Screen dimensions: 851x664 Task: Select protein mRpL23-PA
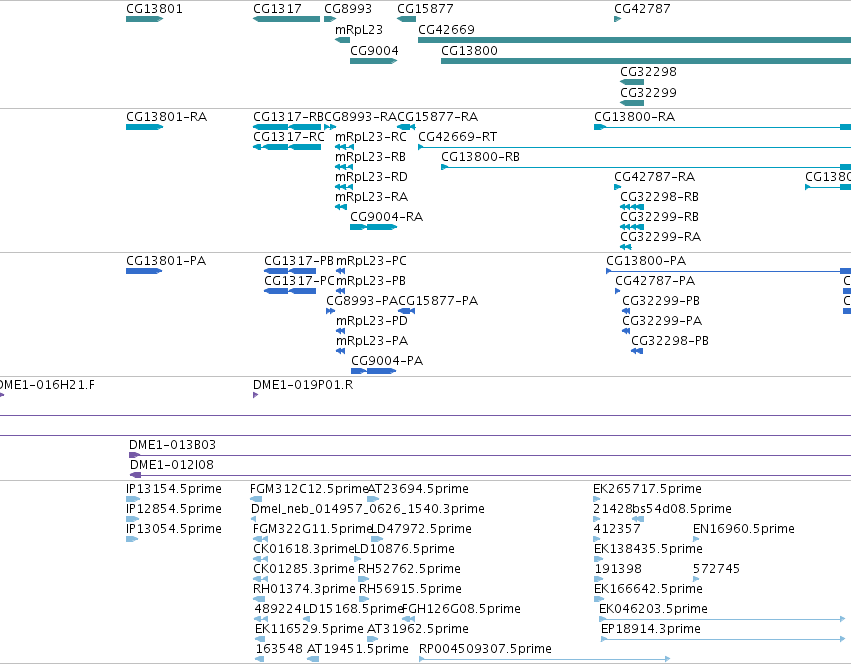coord(372,341)
